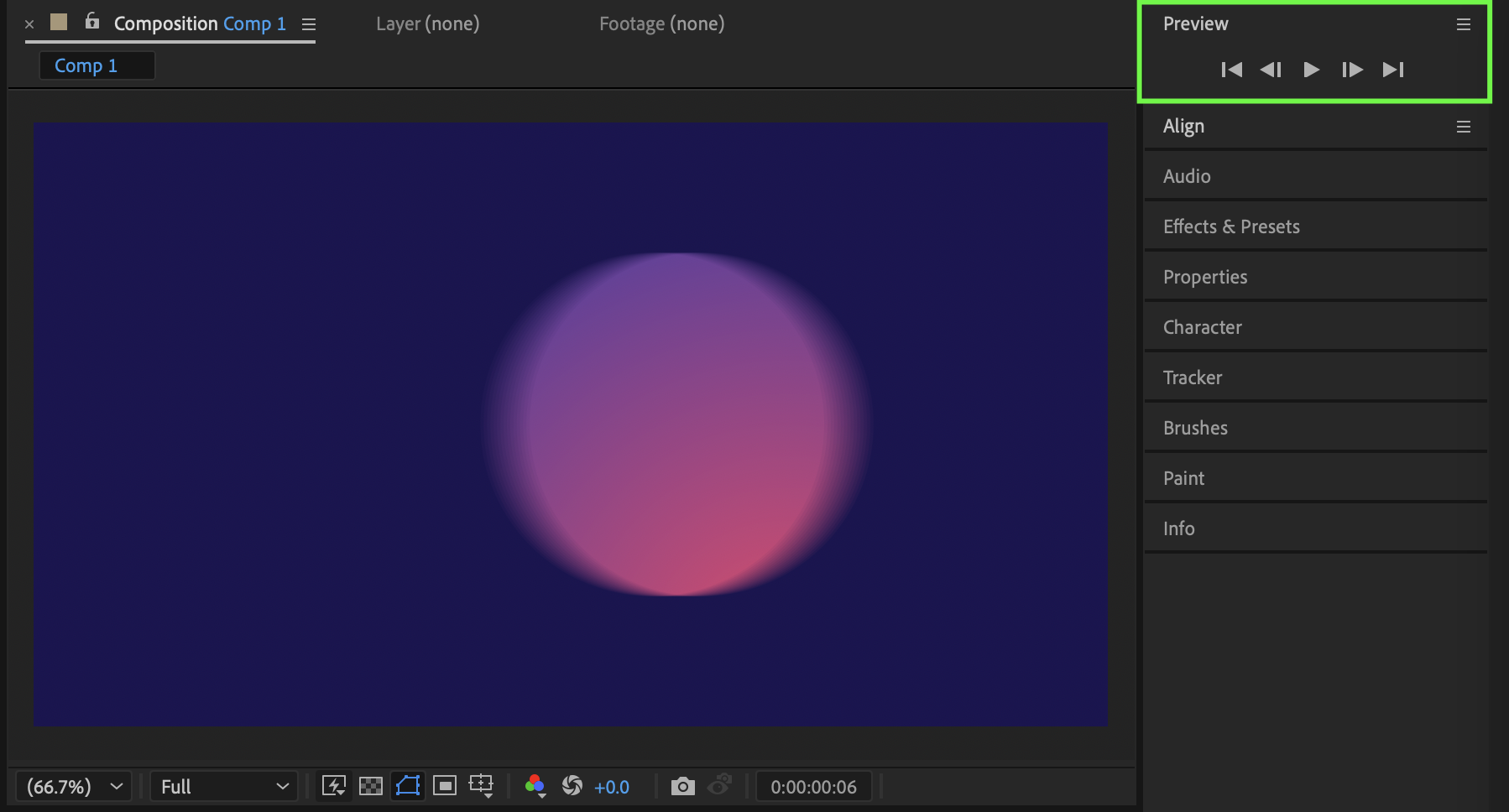Toggle mask and shape path visibility
Viewport: 1509px width, 812px height.
click(408, 786)
